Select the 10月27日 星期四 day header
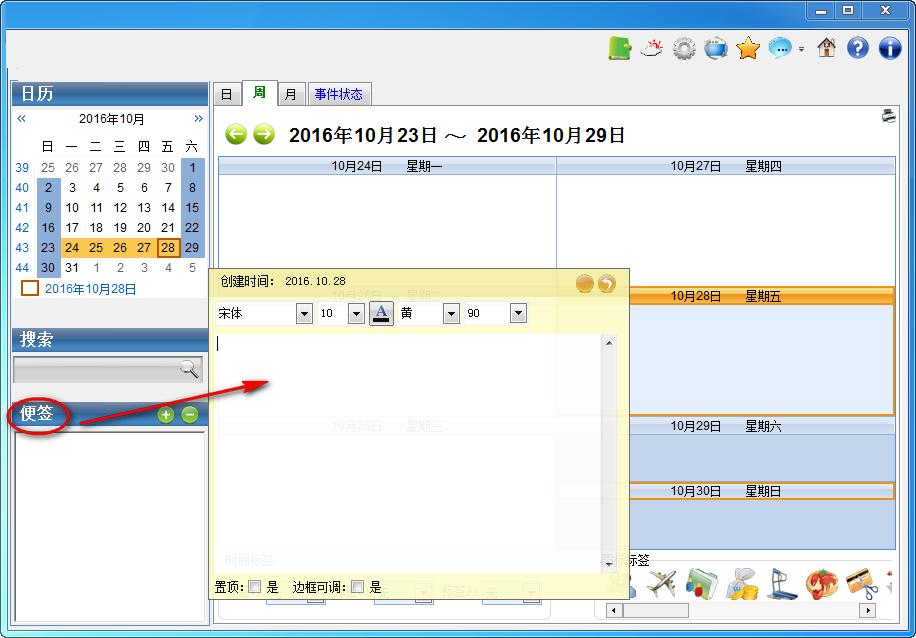This screenshot has width=916, height=638. coord(726,167)
